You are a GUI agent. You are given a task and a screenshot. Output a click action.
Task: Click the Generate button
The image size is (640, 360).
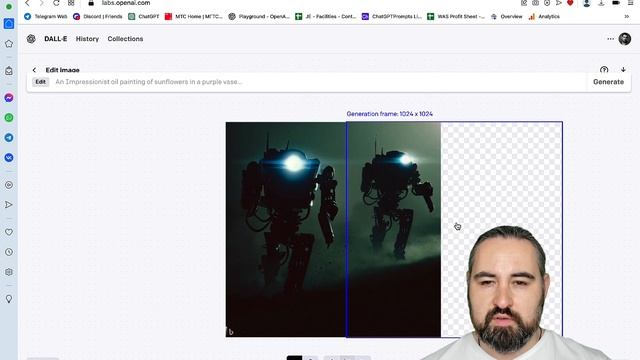coord(608,82)
